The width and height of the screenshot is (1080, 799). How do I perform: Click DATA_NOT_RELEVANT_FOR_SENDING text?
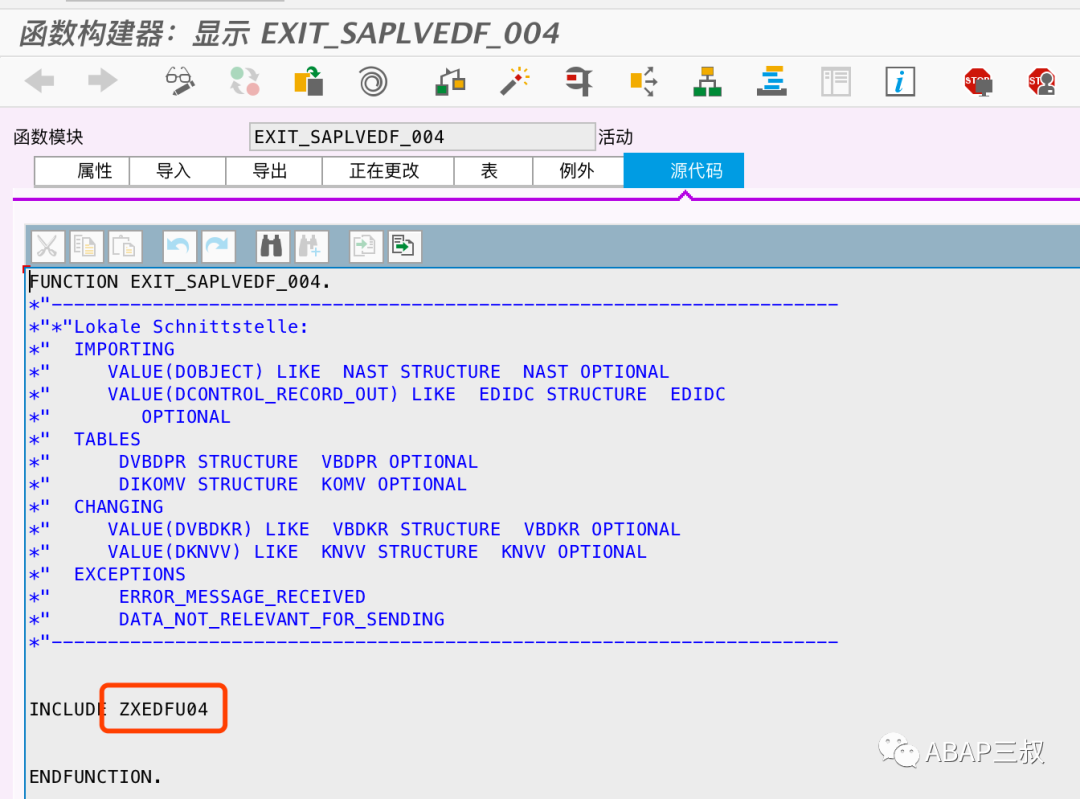[281, 619]
